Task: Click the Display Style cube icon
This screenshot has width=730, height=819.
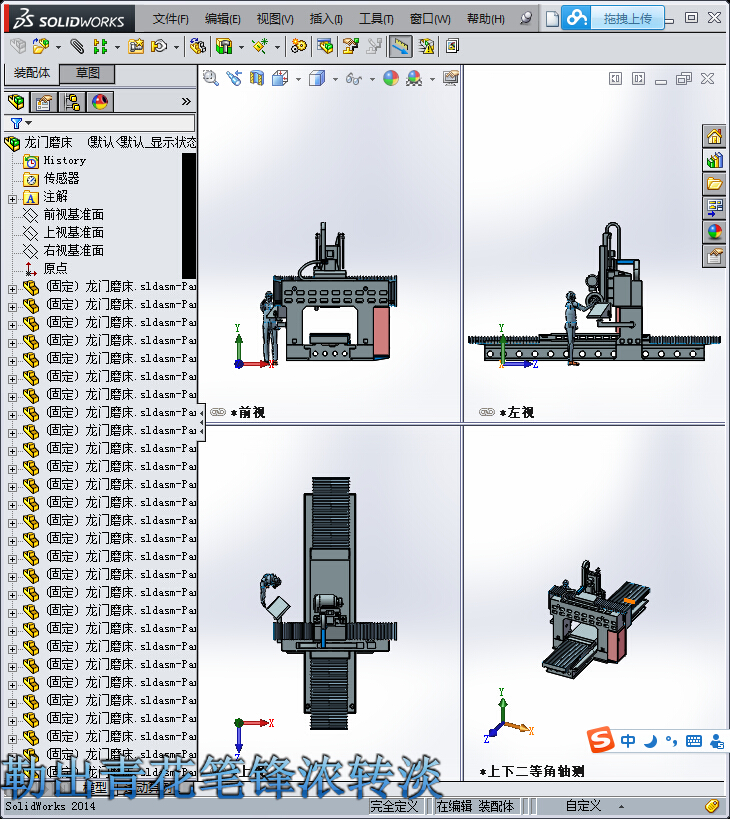Action: pyautogui.click(x=317, y=78)
